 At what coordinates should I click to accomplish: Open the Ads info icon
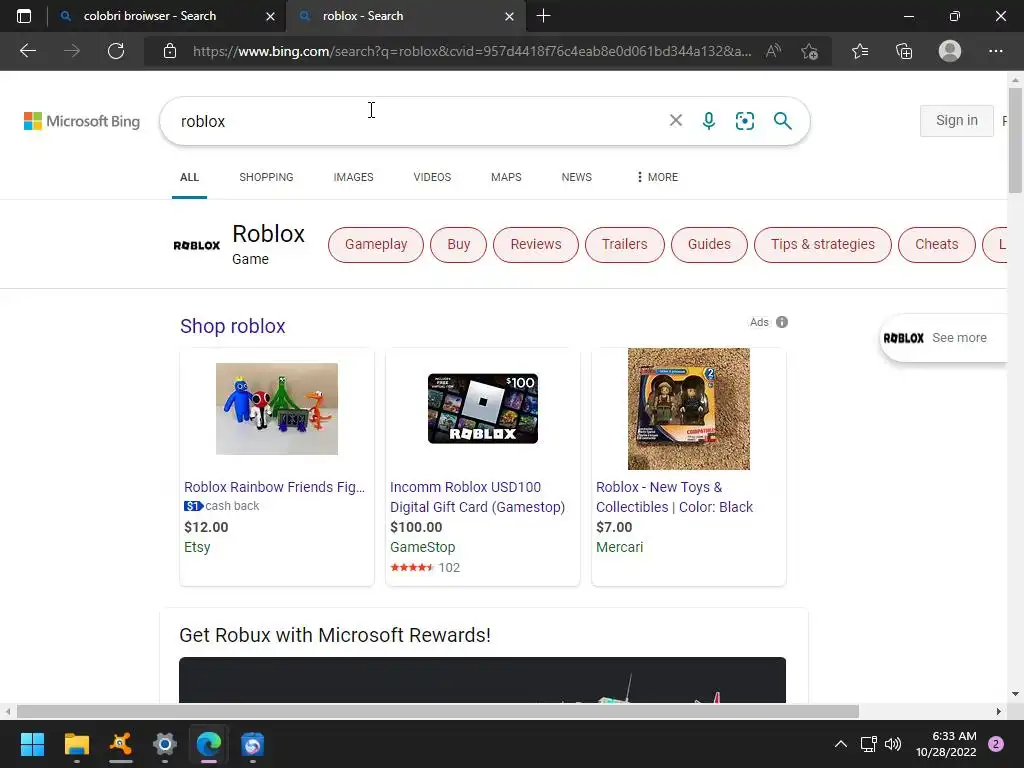click(782, 322)
